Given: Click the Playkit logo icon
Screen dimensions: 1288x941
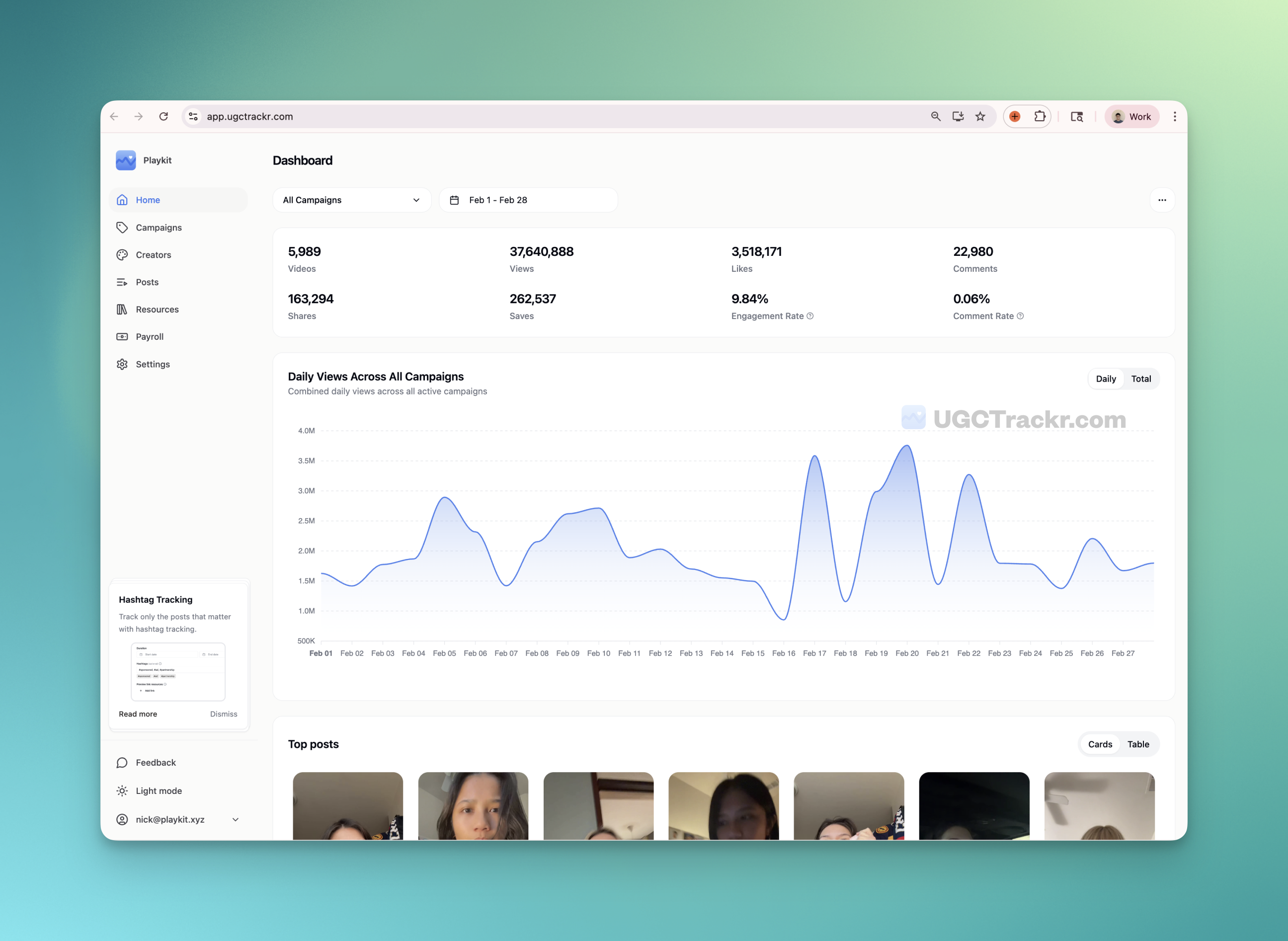Looking at the screenshot, I should pyautogui.click(x=125, y=160).
